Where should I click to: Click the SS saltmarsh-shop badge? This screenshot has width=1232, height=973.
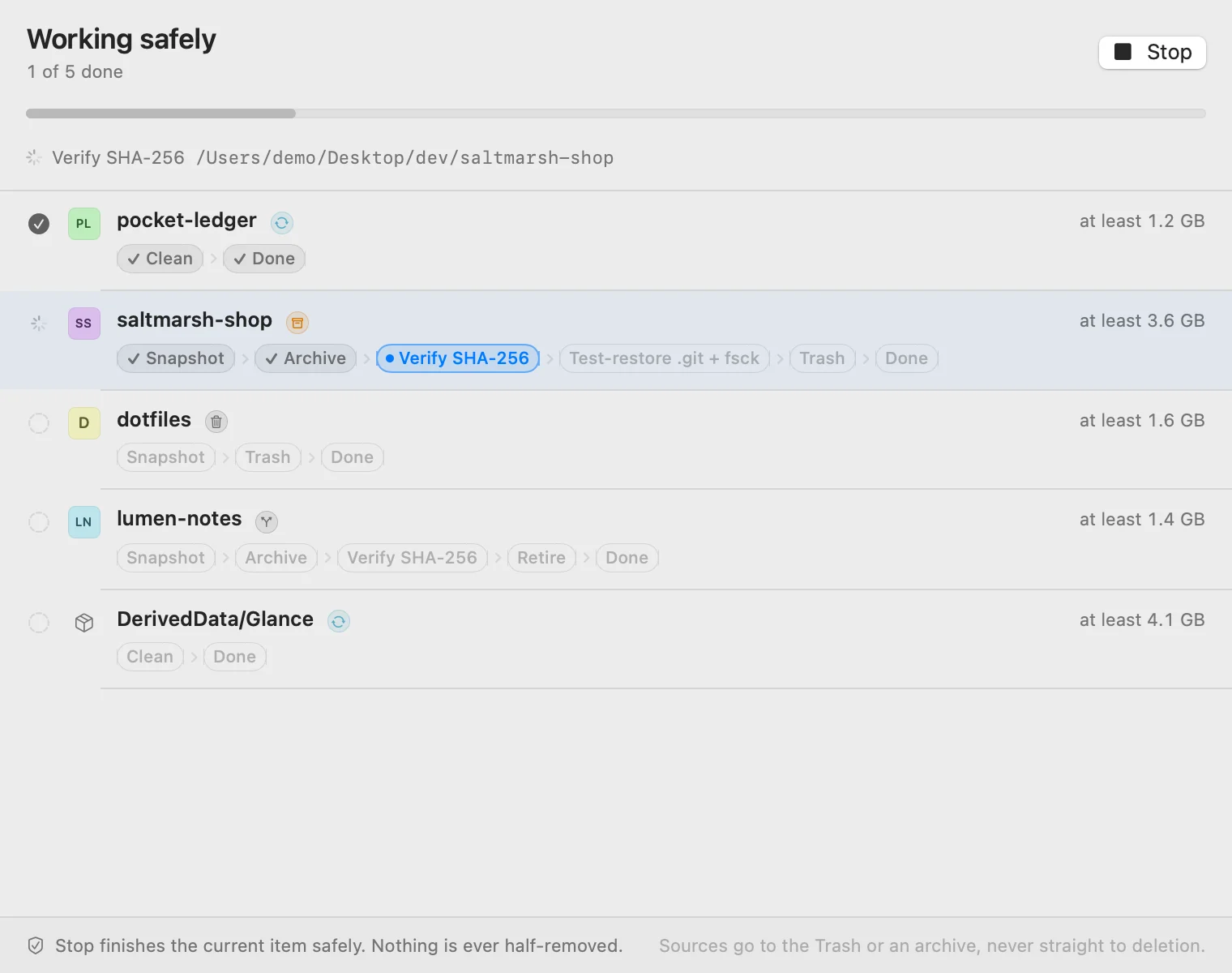coord(84,324)
